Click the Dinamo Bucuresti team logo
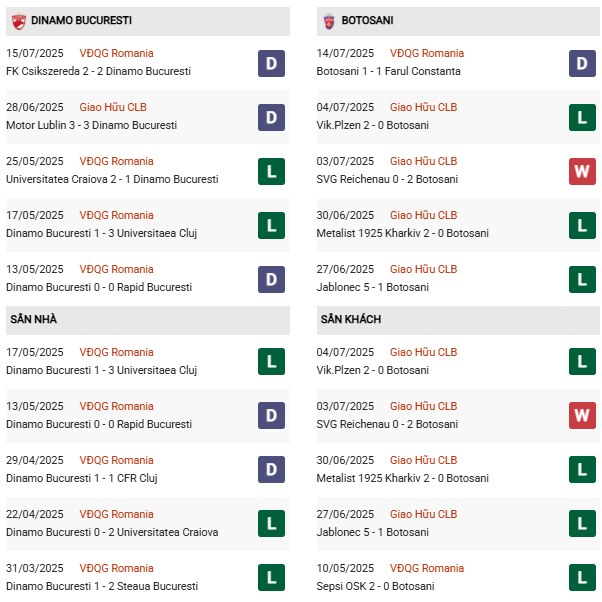 18,22
